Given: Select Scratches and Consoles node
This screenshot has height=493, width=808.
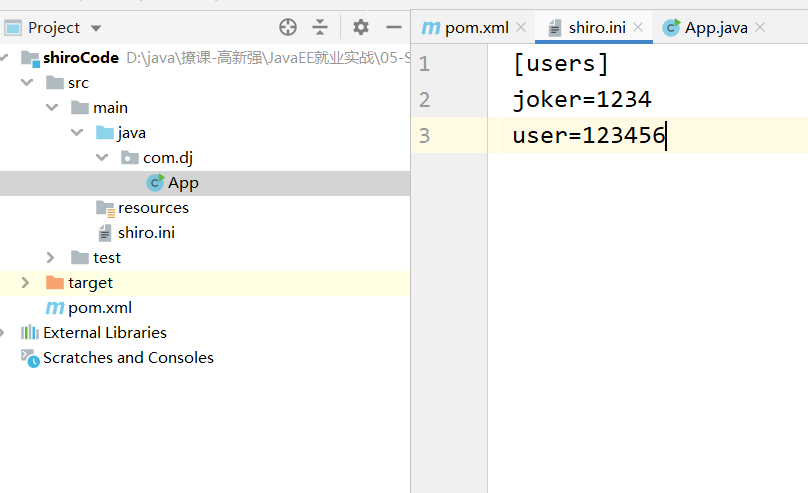Looking at the screenshot, I should (128, 358).
